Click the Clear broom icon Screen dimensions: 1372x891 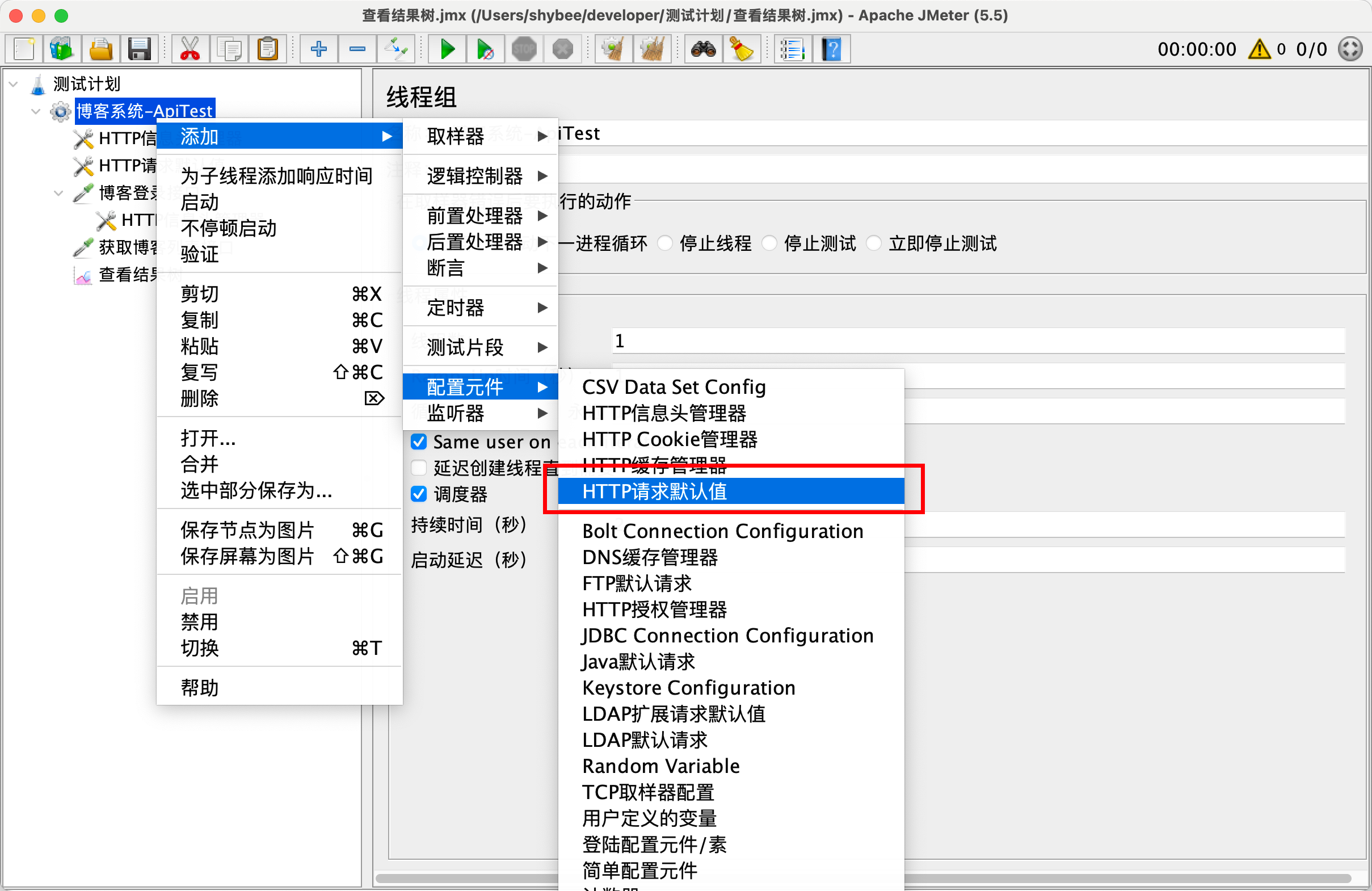[x=613, y=49]
